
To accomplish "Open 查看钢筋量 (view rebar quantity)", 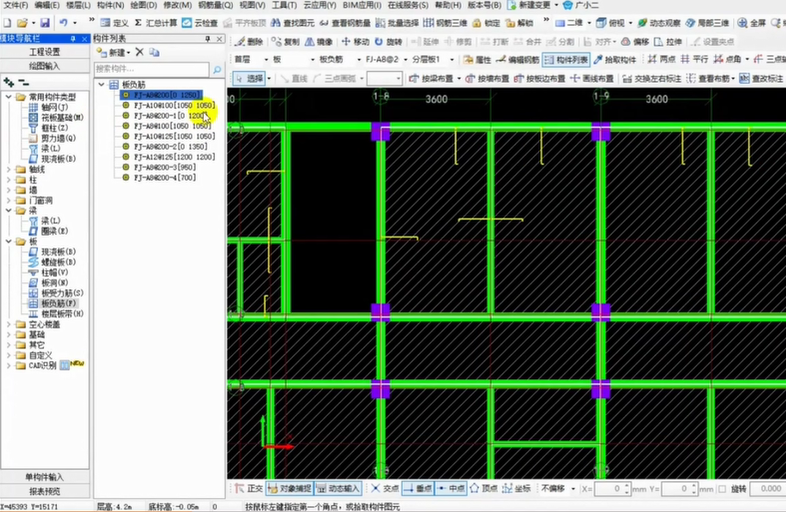I will tap(345, 23).
